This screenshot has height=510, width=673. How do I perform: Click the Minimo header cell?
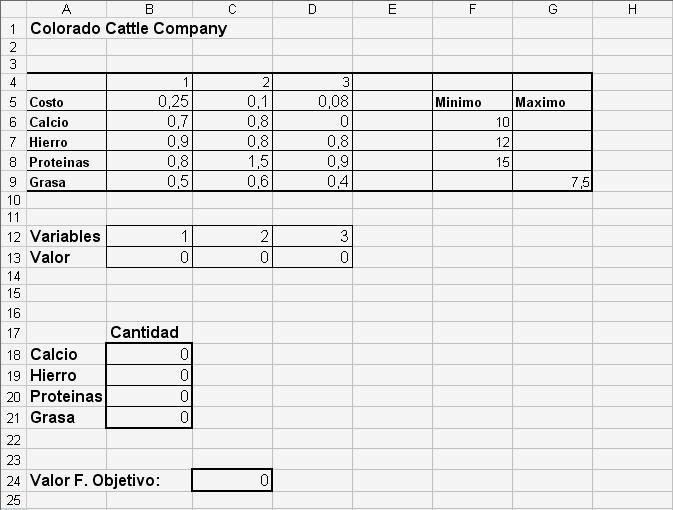pyautogui.click(x=472, y=102)
